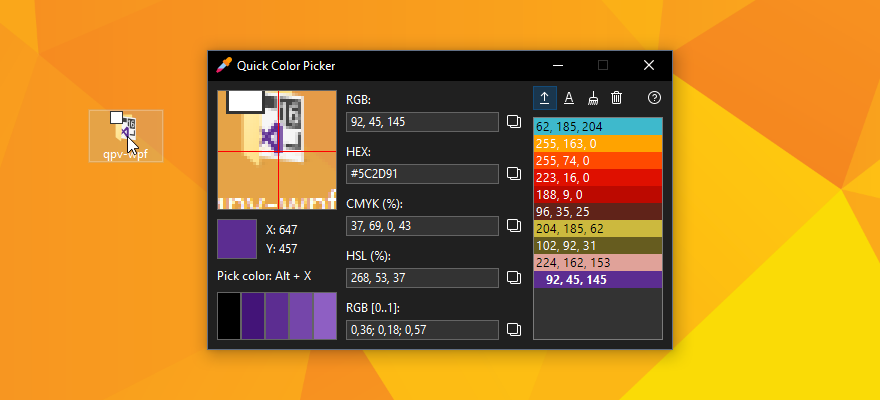This screenshot has height=400, width=880.
Task: Pick the 223, 16, 0 history color
Action: click(x=597, y=178)
